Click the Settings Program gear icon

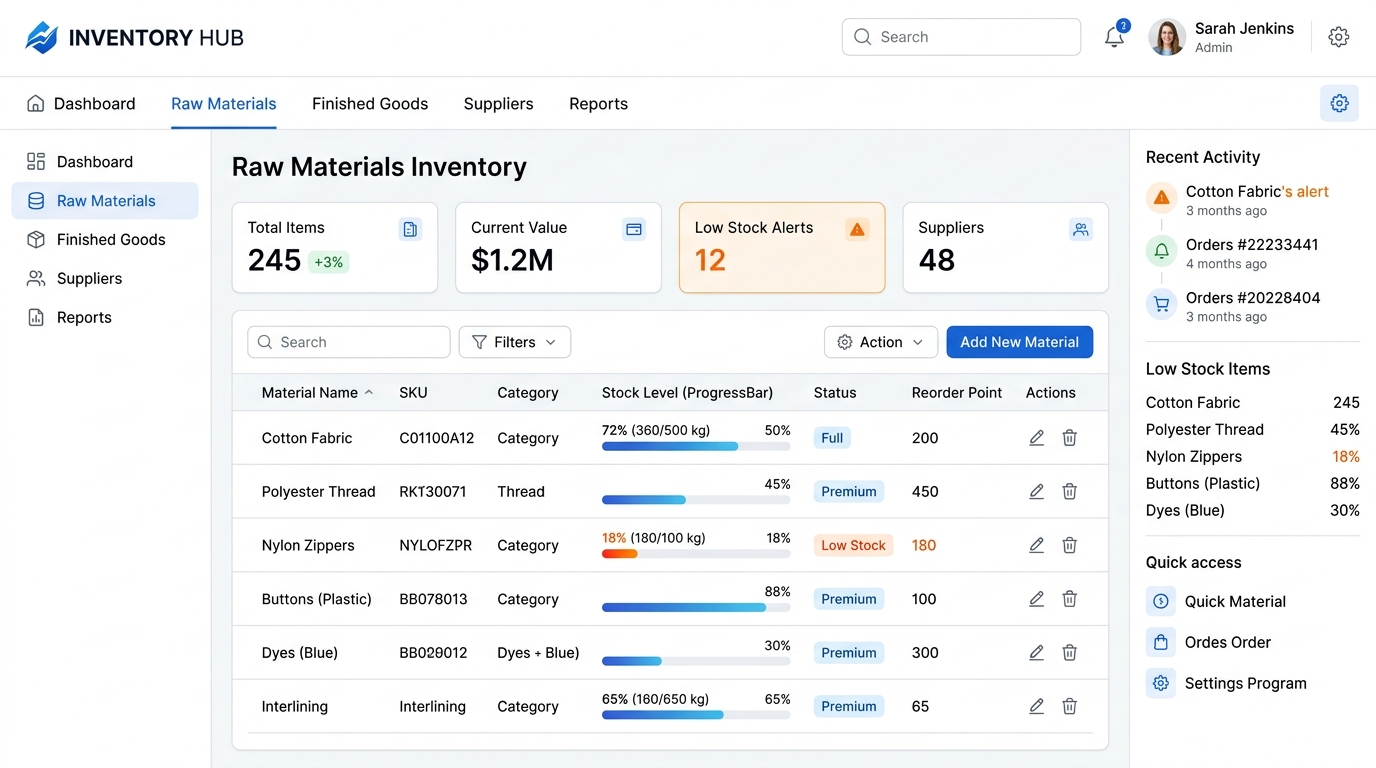1161,683
